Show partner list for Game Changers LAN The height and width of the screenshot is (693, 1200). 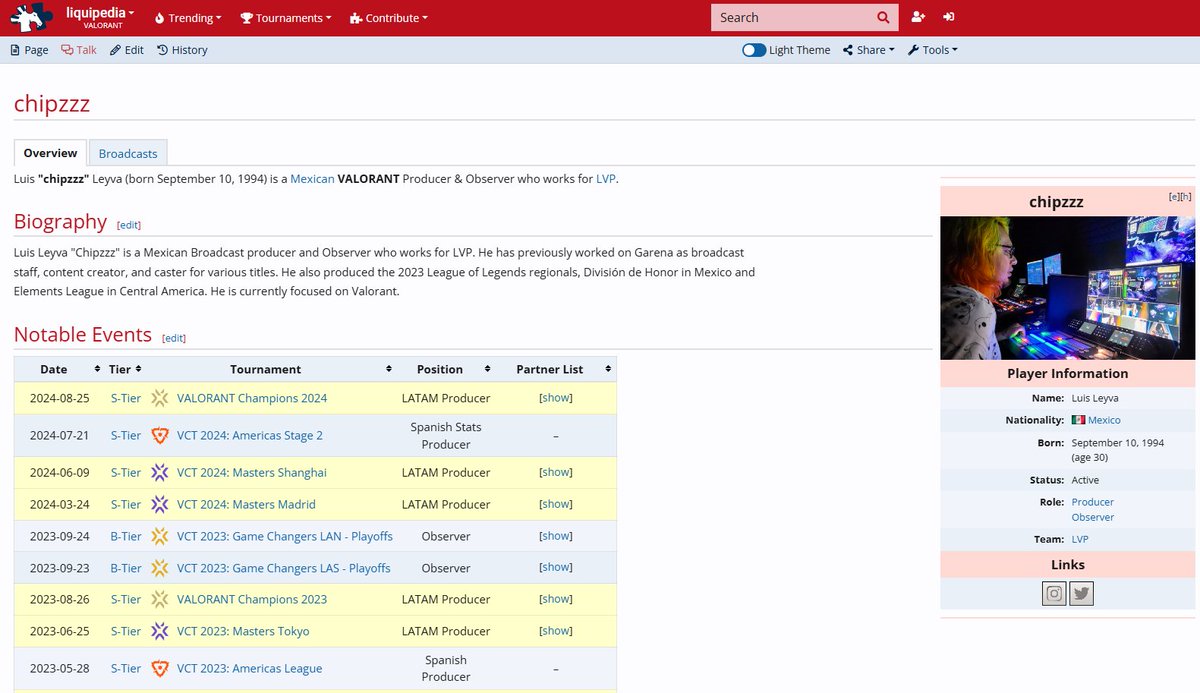[x=556, y=535]
